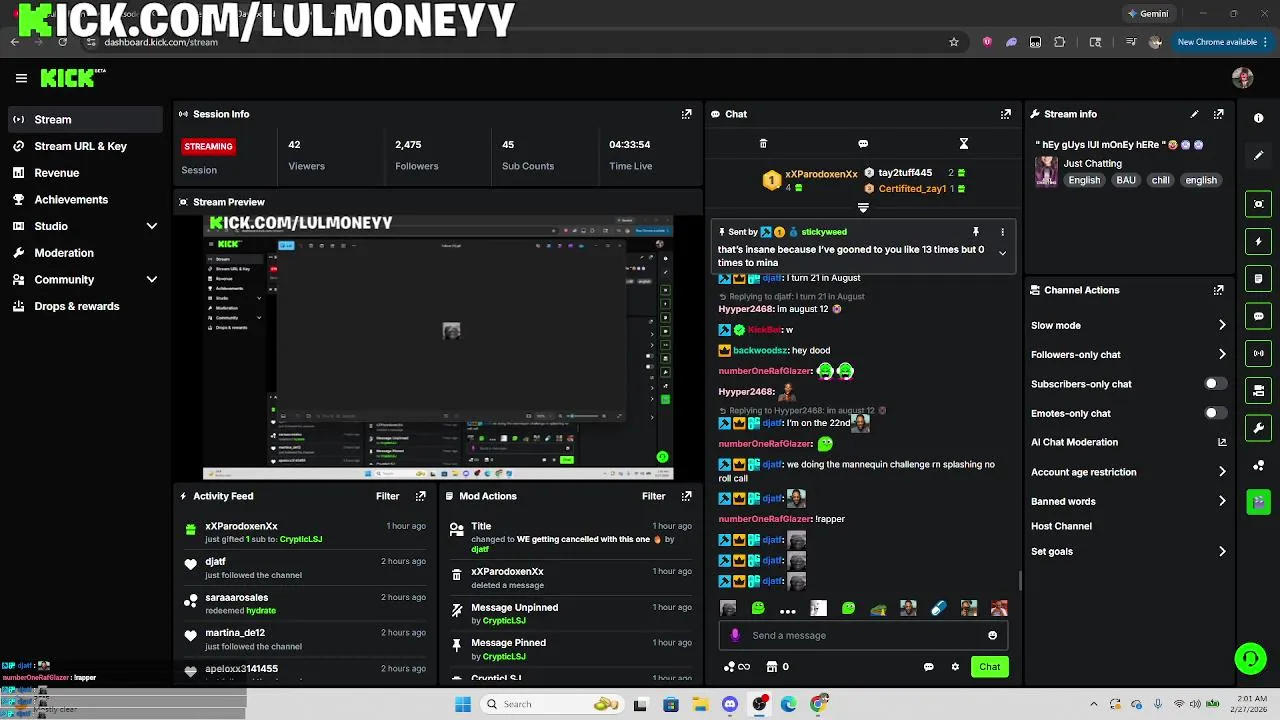Click the BAU tag in Stream info

pos(1126,180)
